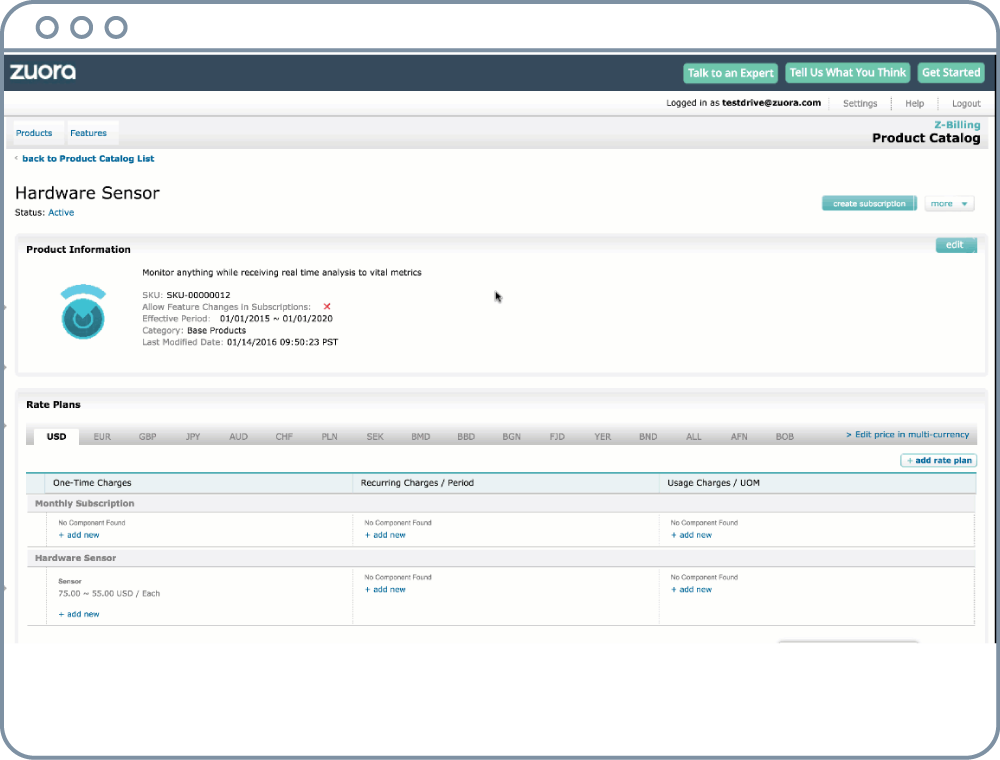Go to the Features tab
This screenshot has width=1000, height=760.
coord(88,133)
